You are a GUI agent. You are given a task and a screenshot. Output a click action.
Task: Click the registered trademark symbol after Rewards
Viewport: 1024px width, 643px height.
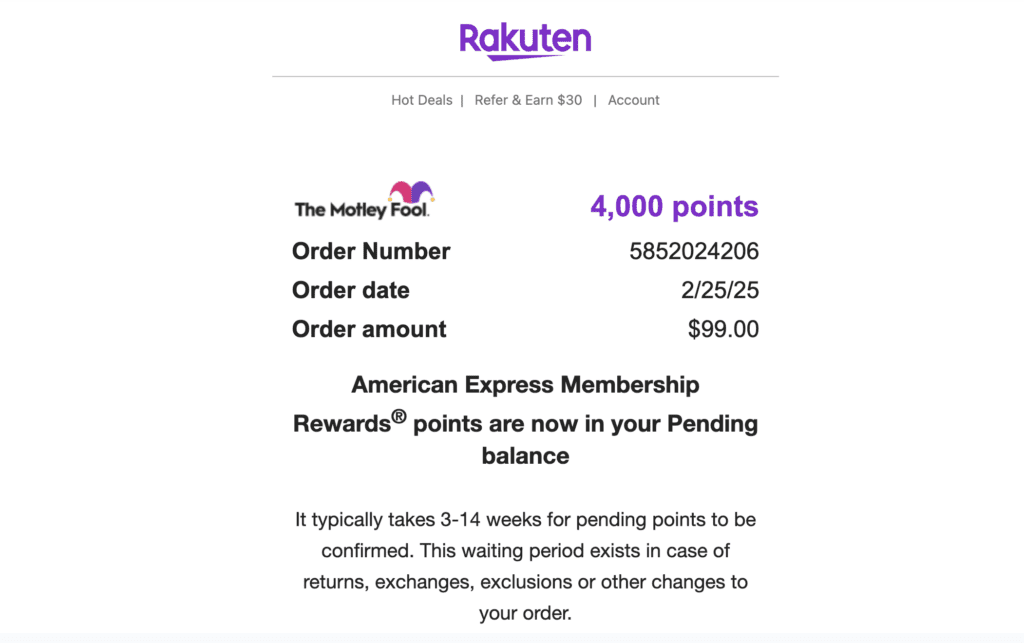click(399, 418)
